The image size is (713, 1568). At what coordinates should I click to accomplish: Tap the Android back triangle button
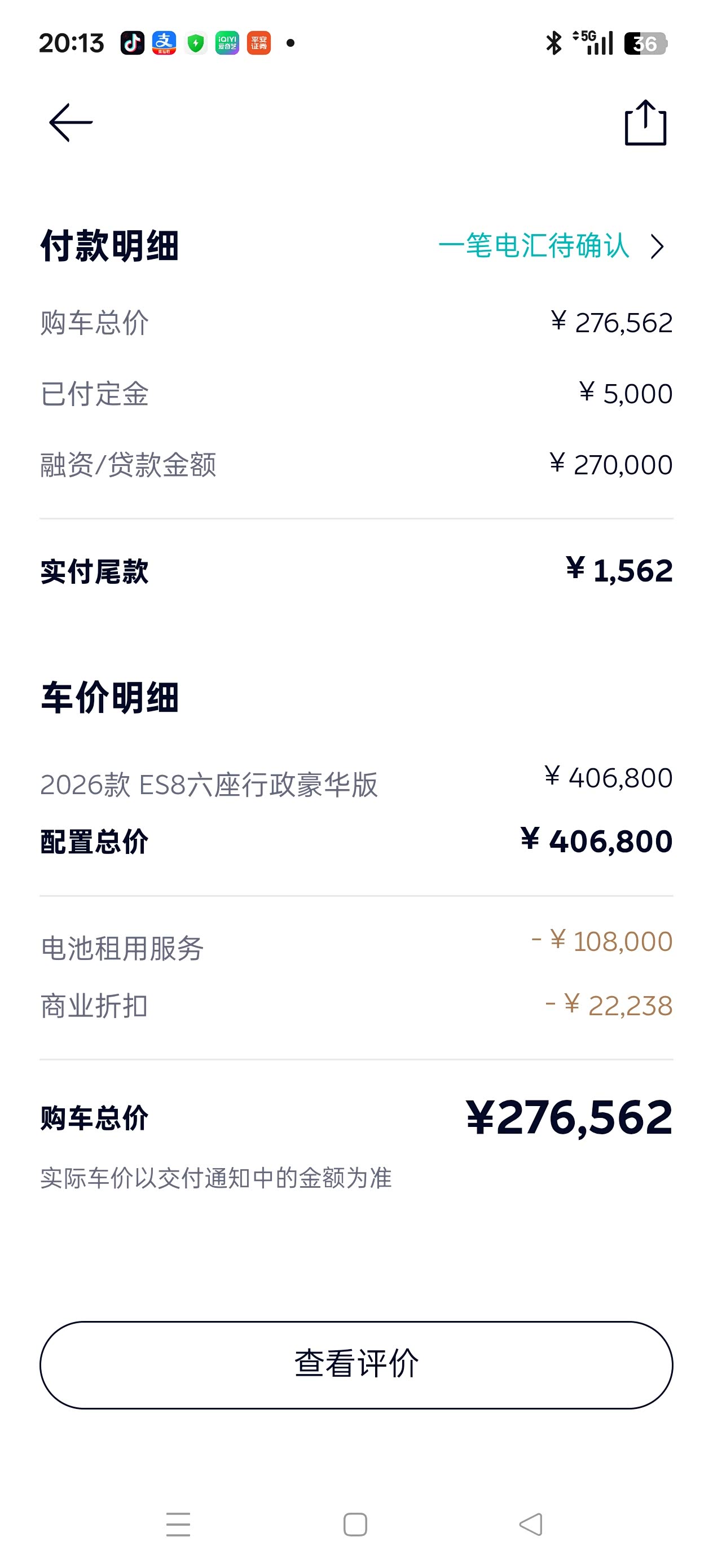click(531, 1524)
